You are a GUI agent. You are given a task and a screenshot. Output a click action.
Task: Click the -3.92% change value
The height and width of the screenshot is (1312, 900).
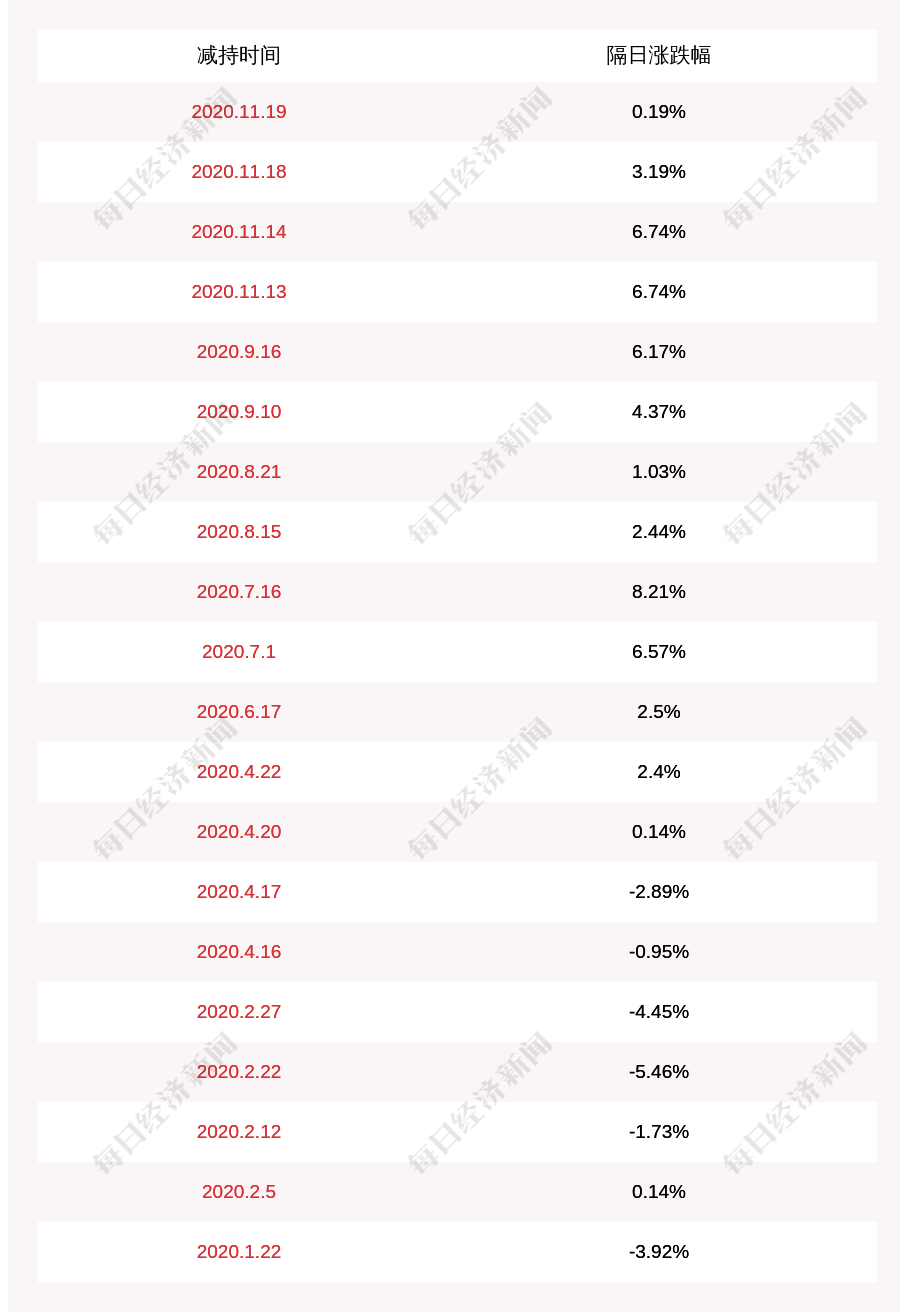[x=658, y=1251]
